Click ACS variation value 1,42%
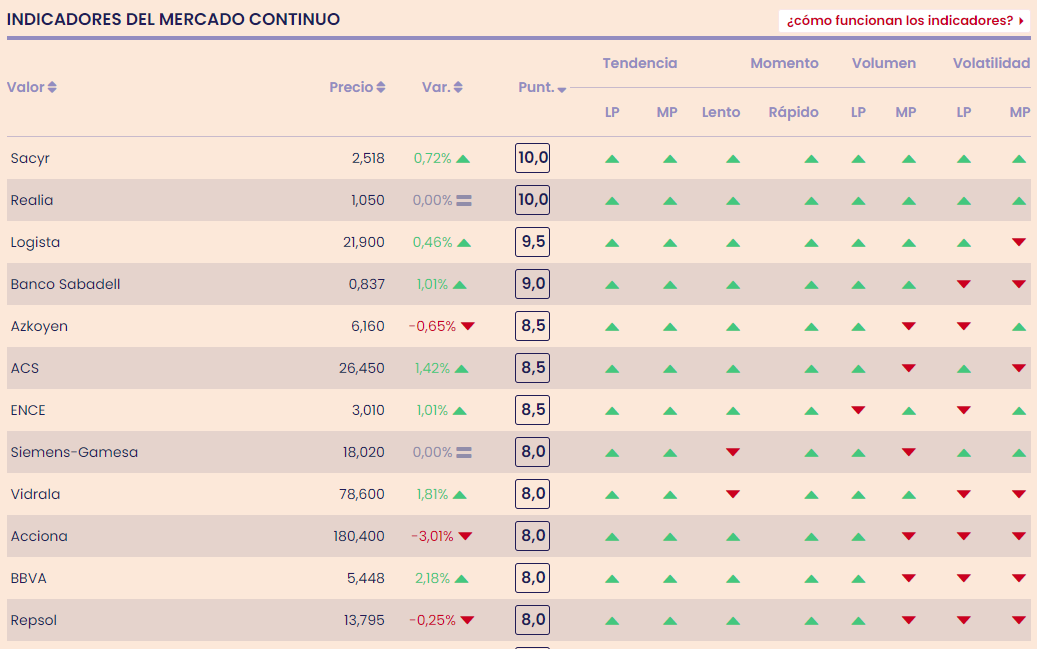Screen dimensions: 1037x649 [x=433, y=368]
